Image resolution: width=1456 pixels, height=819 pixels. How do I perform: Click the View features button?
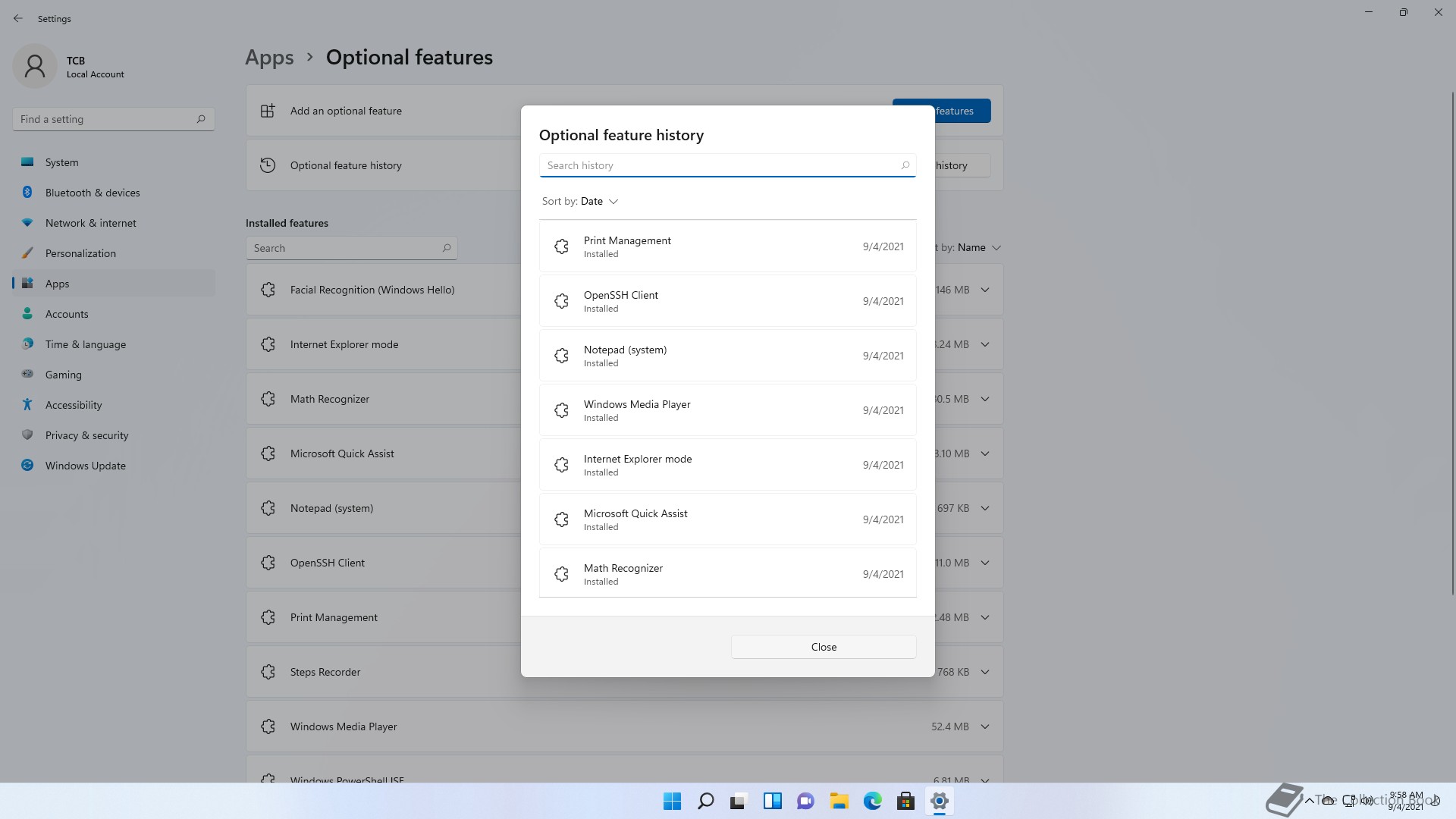coord(962,111)
